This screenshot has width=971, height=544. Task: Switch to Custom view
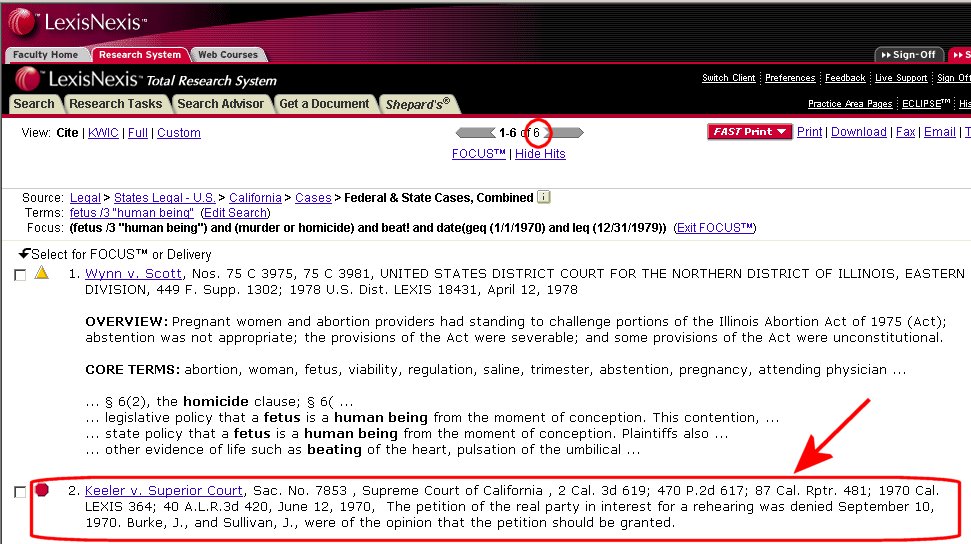[x=178, y=133]
